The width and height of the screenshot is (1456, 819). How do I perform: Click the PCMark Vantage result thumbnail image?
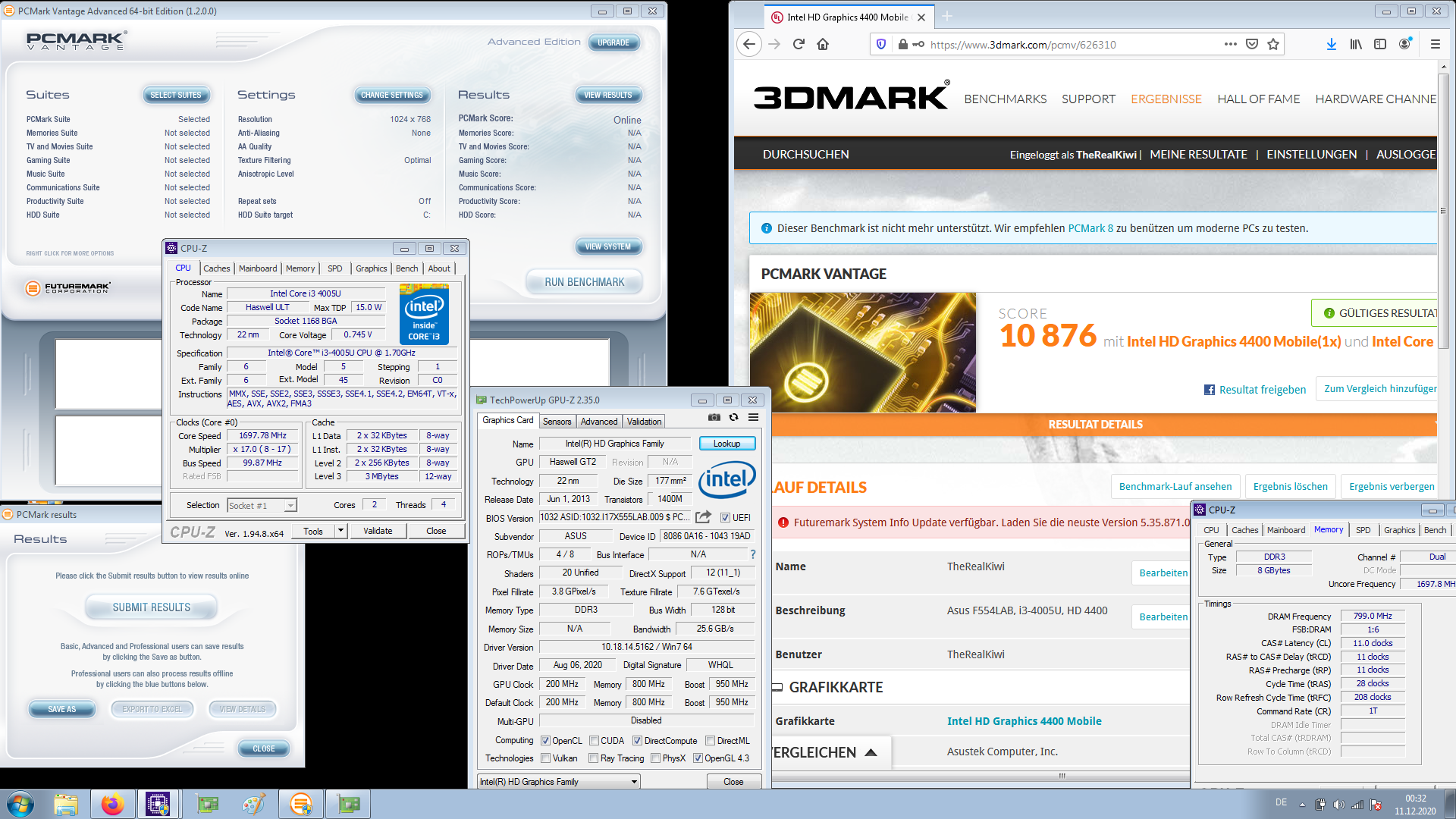[x=863, y=353]
